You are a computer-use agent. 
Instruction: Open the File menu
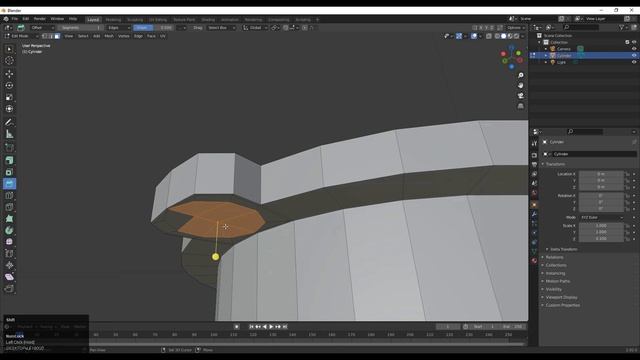[15, 19]
